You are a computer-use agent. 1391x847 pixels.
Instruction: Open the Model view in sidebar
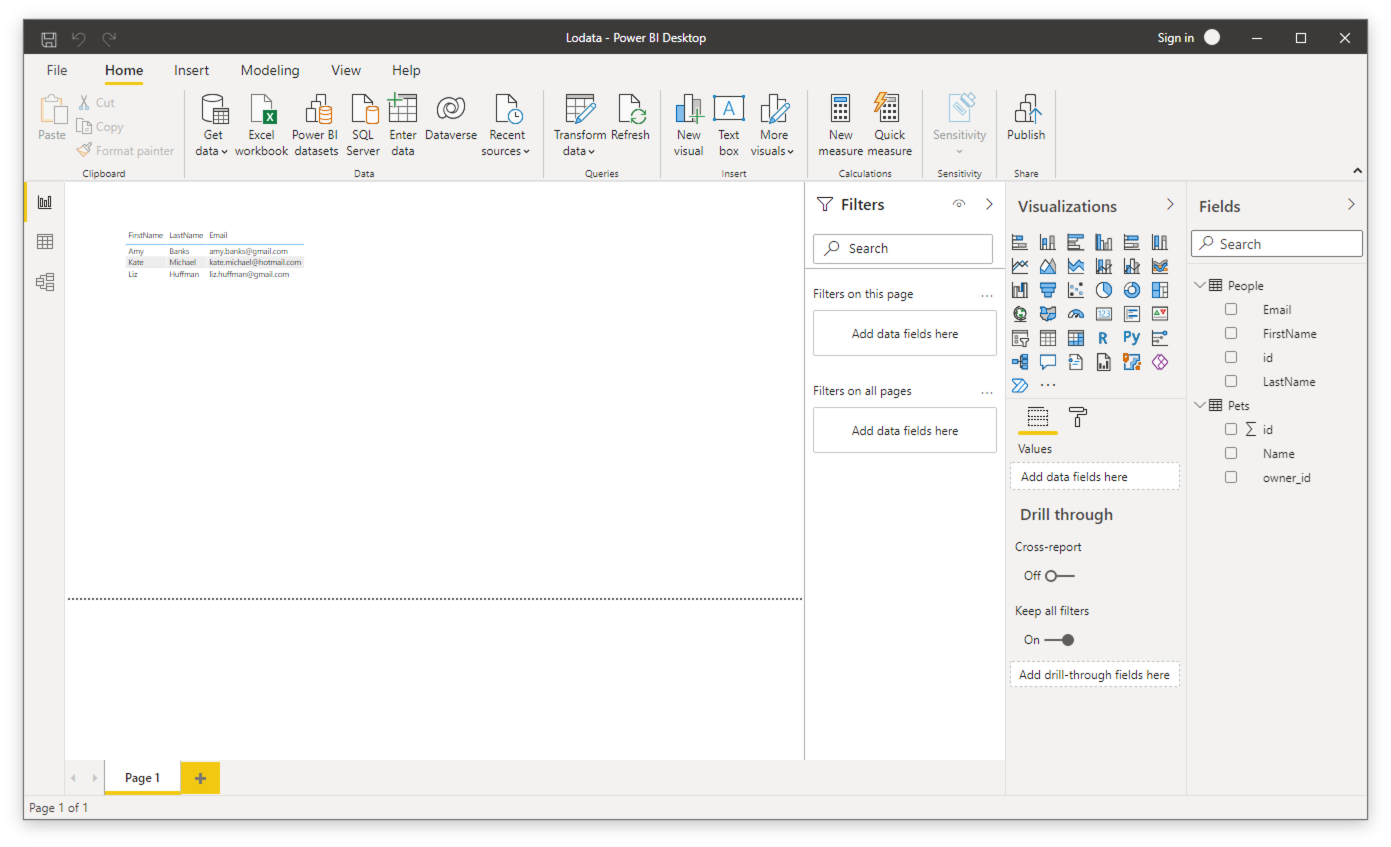pos(44,282)
